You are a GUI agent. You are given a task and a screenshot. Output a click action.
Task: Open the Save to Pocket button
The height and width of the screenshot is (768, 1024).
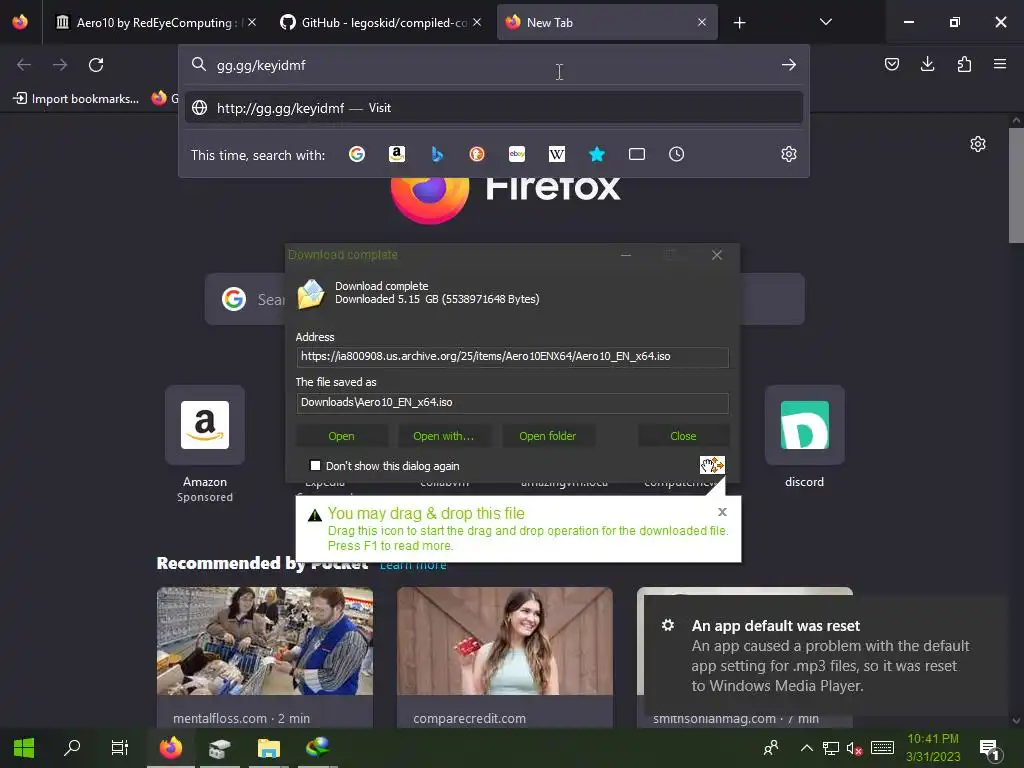tap(891, 64)
